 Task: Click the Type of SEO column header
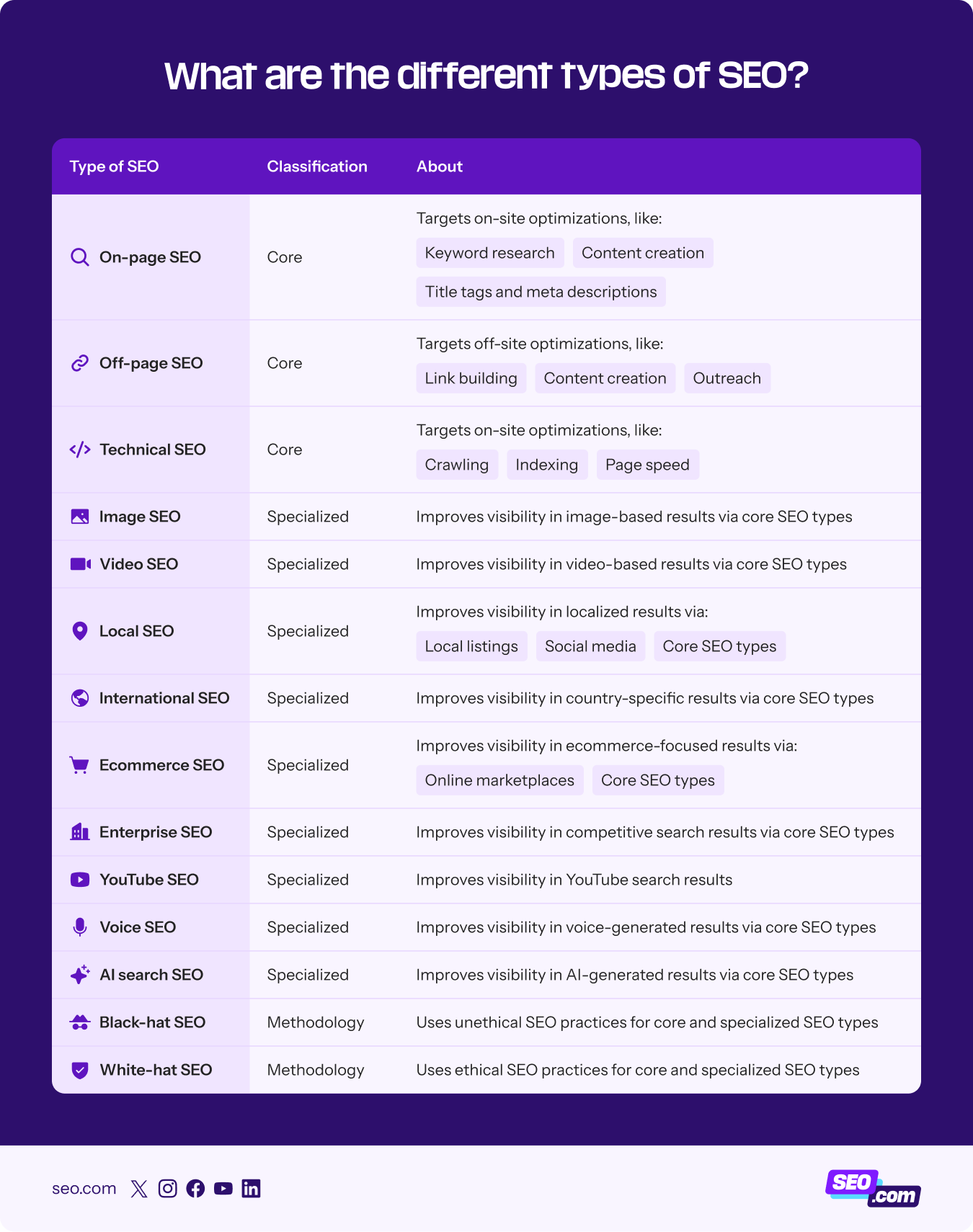point(114,166)
